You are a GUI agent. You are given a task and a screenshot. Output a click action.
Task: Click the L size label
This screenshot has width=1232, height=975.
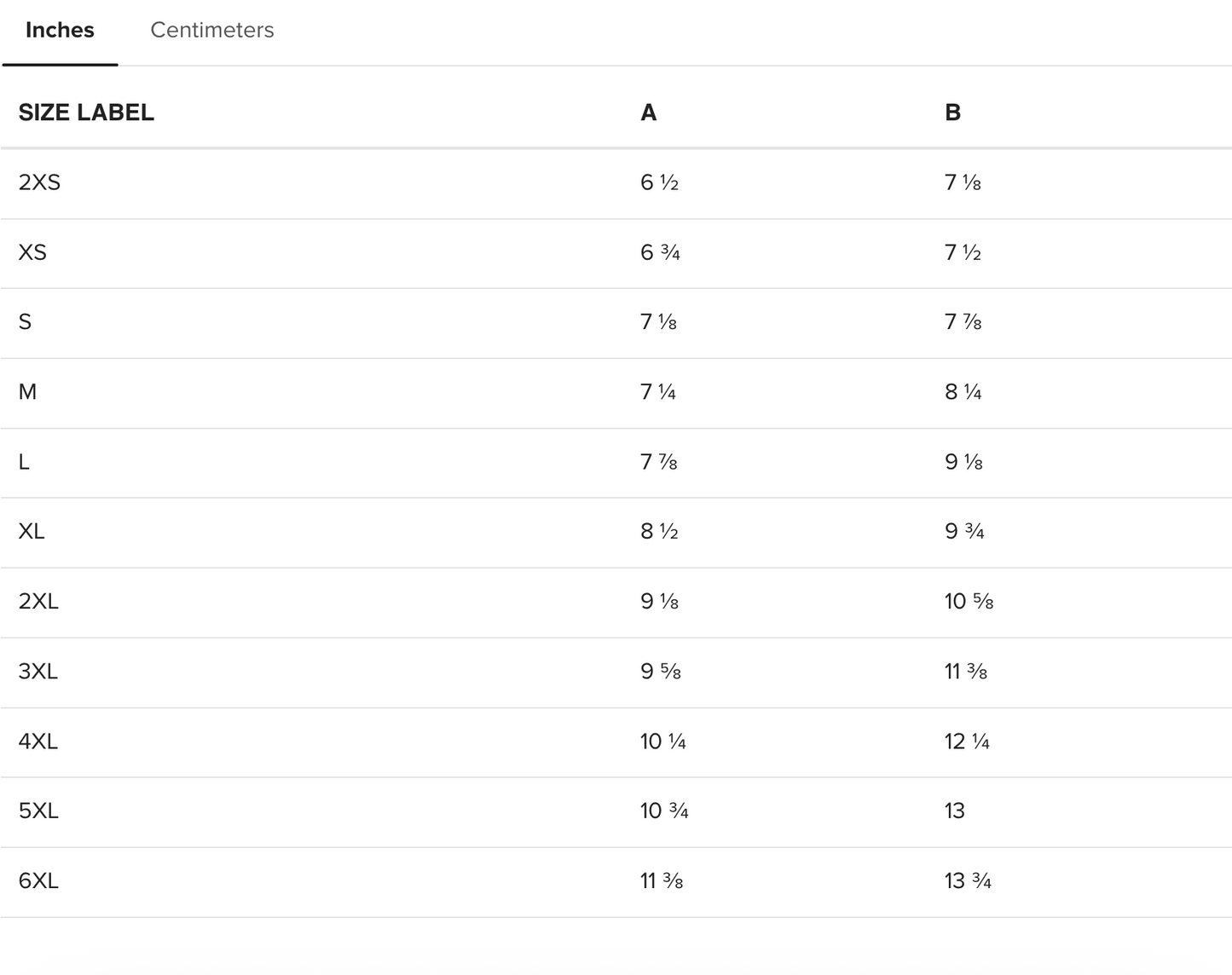point(24,462)
